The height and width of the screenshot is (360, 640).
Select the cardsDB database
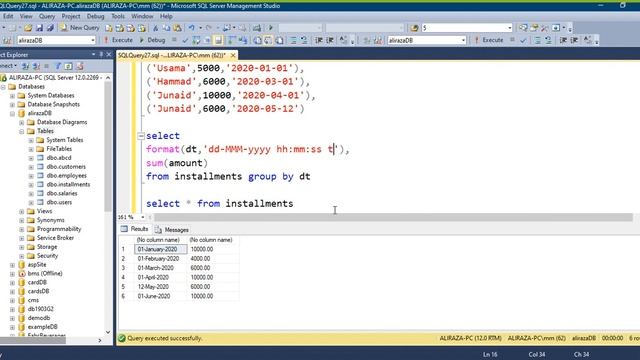click(x=38, y=291)
